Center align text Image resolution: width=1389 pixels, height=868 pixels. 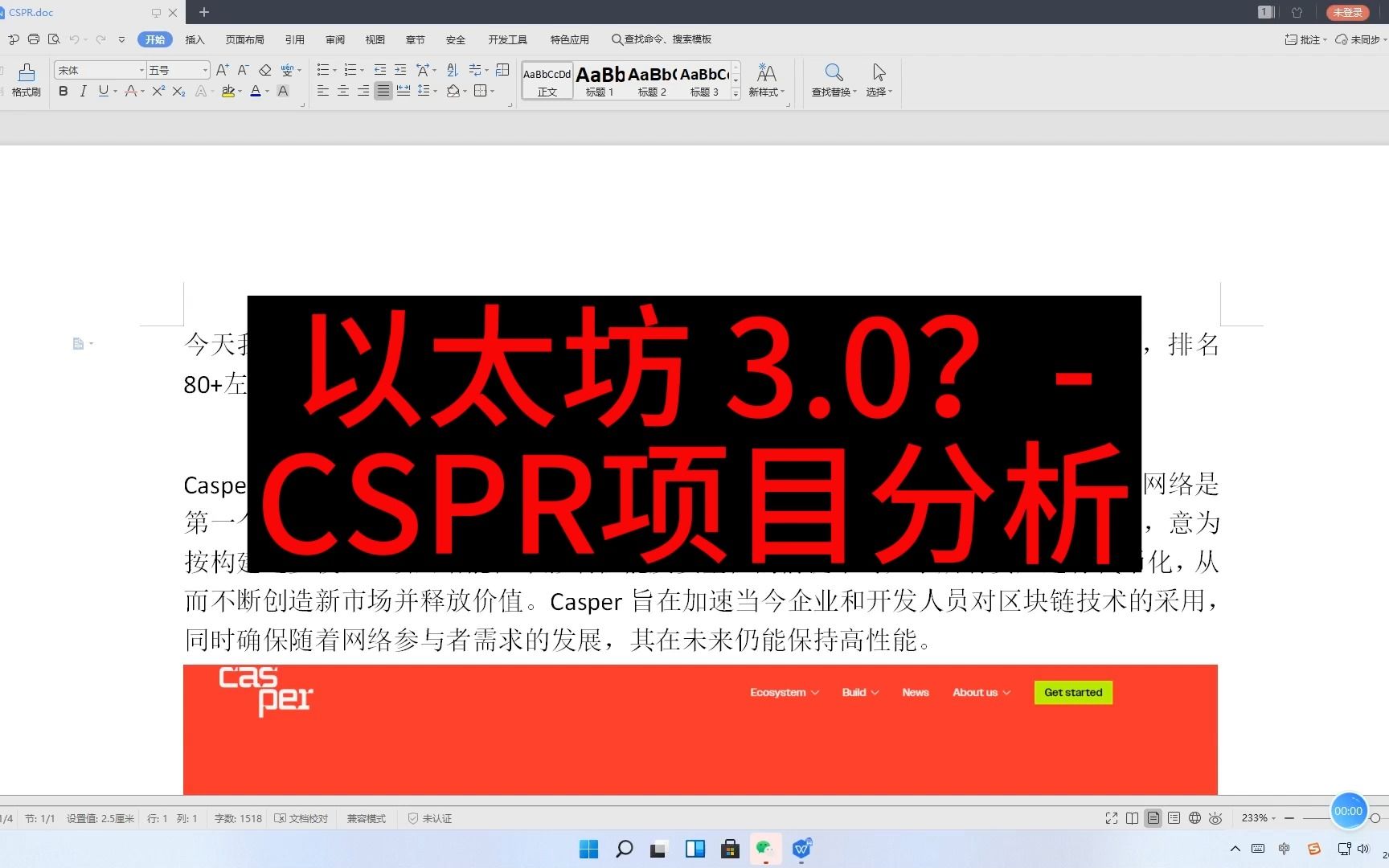(x=343, y=92)
